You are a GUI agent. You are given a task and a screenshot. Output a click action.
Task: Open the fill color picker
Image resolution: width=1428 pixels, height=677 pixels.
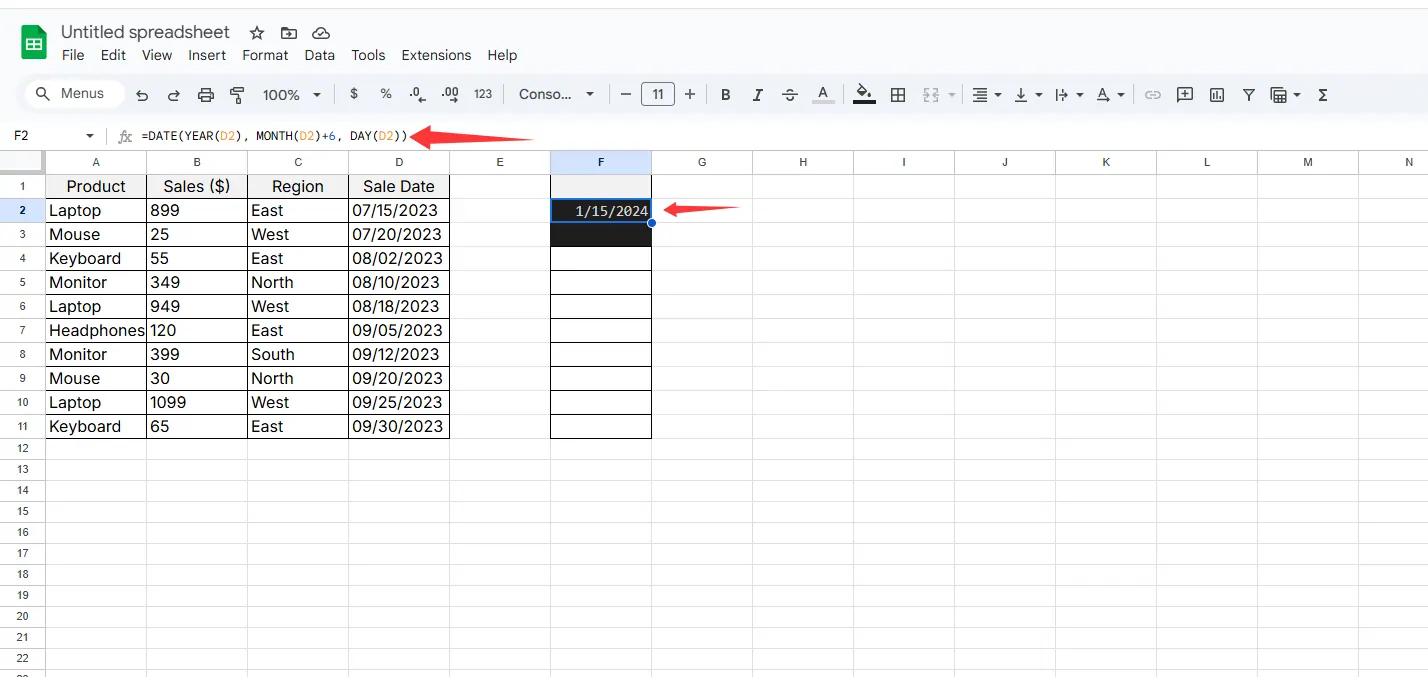click(865, 95)
